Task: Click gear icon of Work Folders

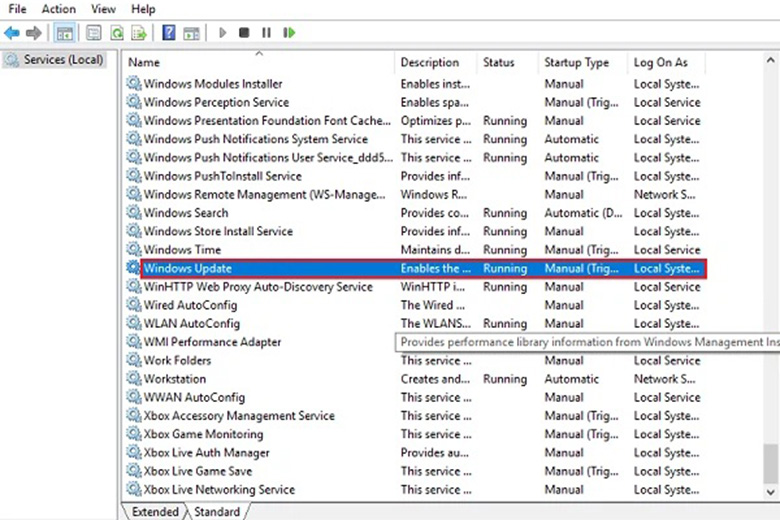Action: 133,360
